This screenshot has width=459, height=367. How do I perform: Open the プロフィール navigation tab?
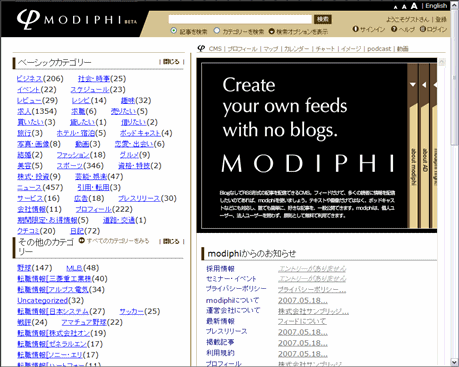pyautogui.click(x=242, y=49)
